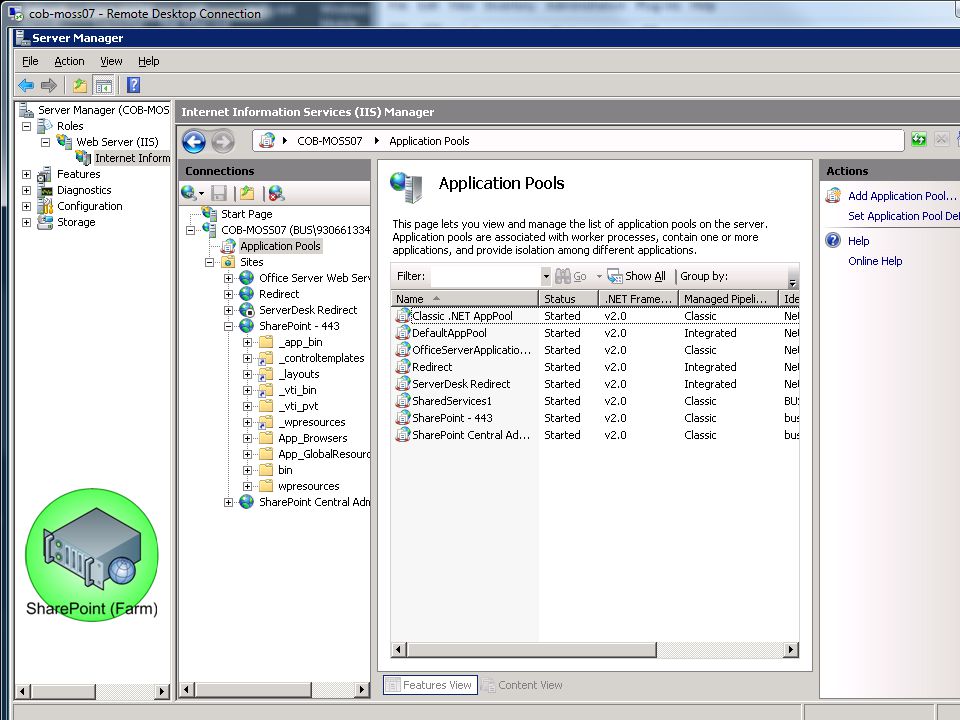Switch to Content View tab

[x=522, y=685]
